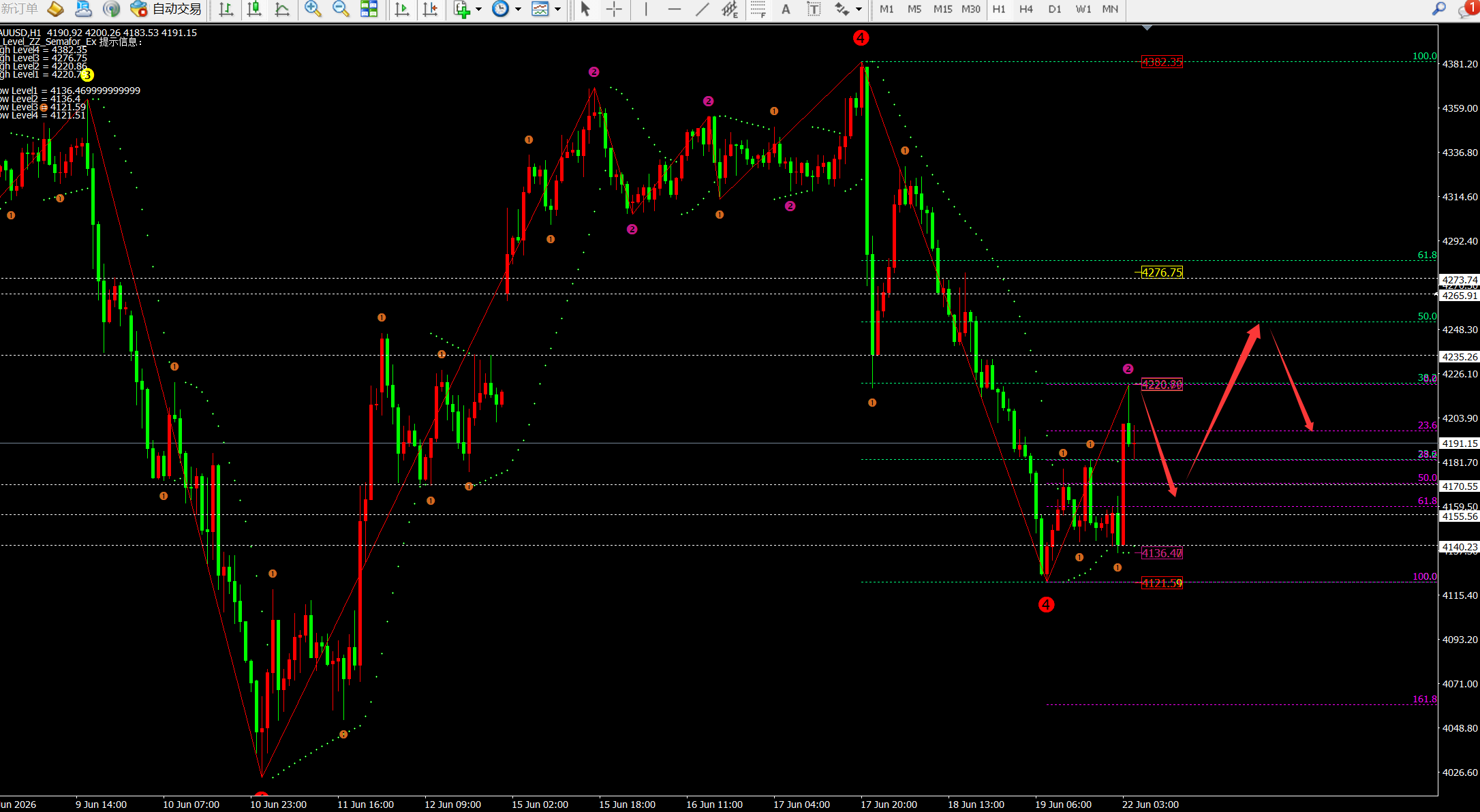Click the chart shift triangle marker
This screenshot has height=812, width=1480.
coord(1147,28)
